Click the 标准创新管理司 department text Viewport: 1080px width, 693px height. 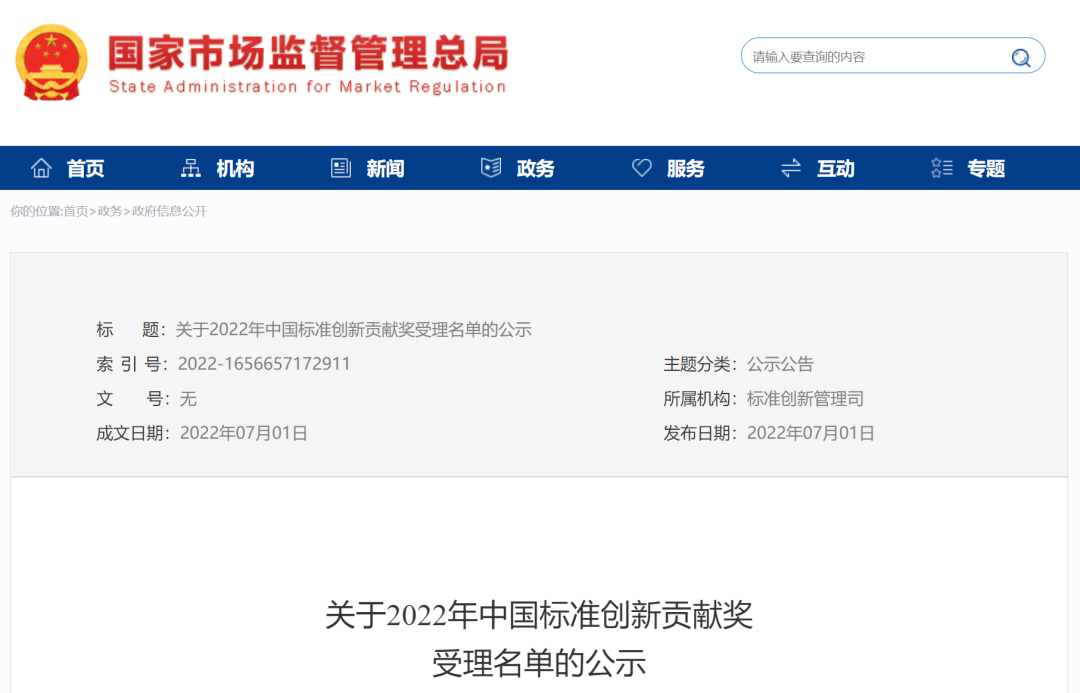804,398
